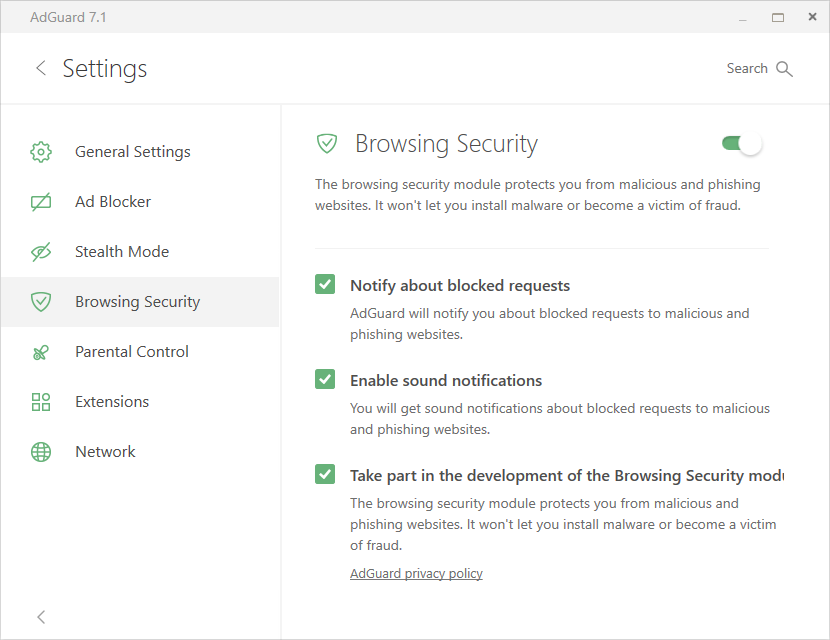Image resolution: width=830 pixels, height=640 pixels.
Task: Open the AdGuard privacy policy link
Action: coord(416,573)
